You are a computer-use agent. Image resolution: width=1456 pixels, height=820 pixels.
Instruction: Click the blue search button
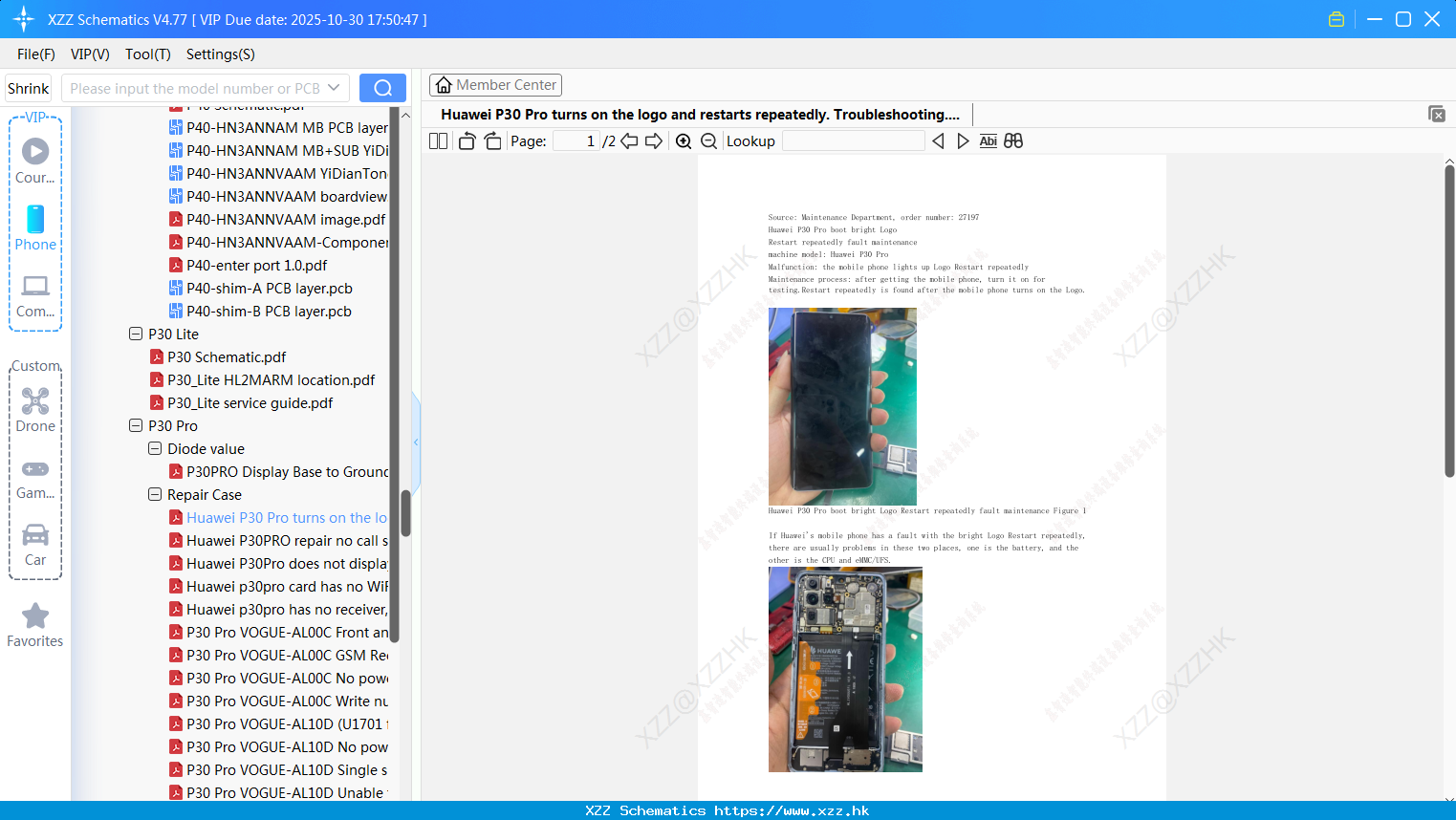point(382,88)
